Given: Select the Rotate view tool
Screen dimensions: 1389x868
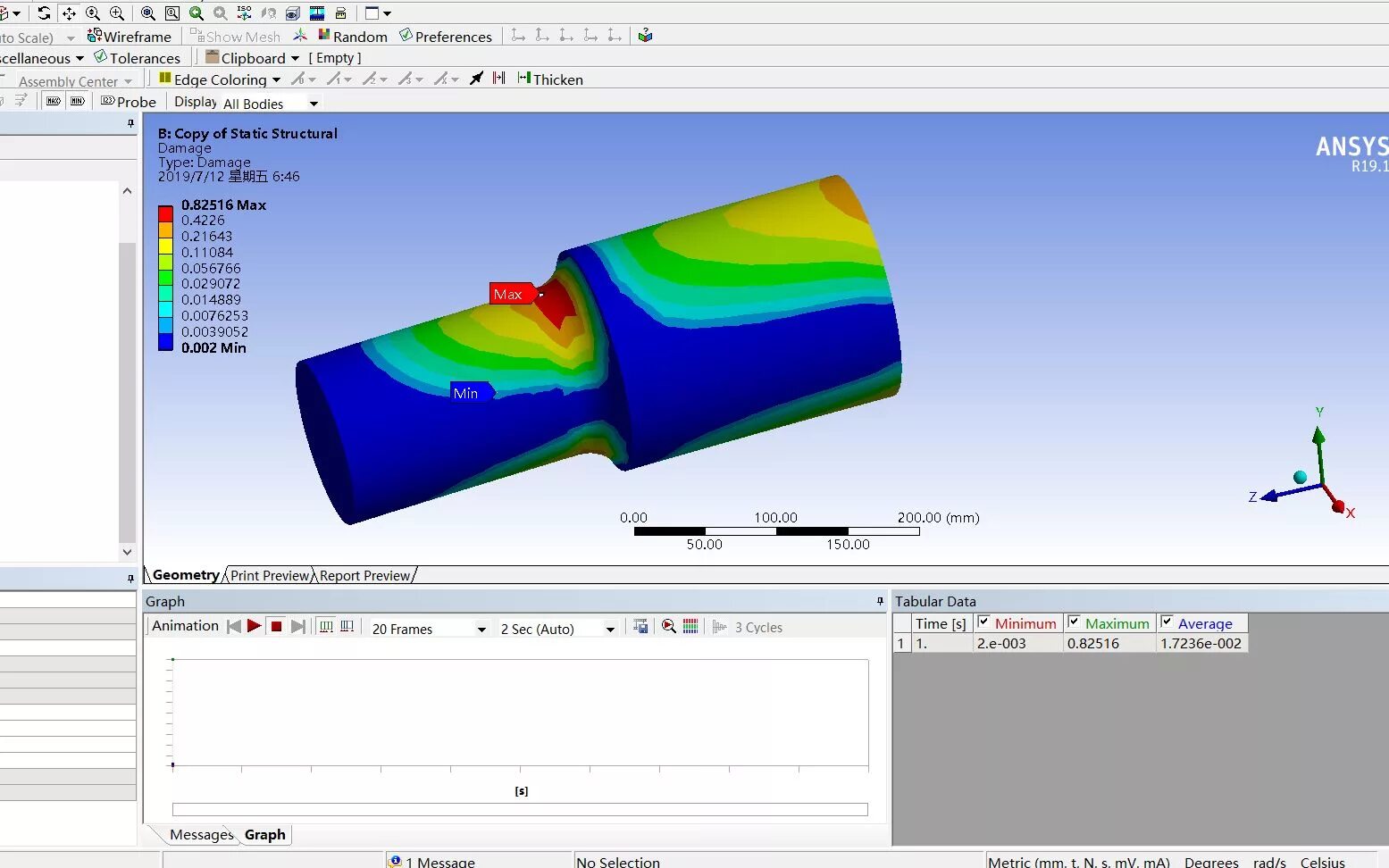Looking at the screenshot, I should 44,13.
